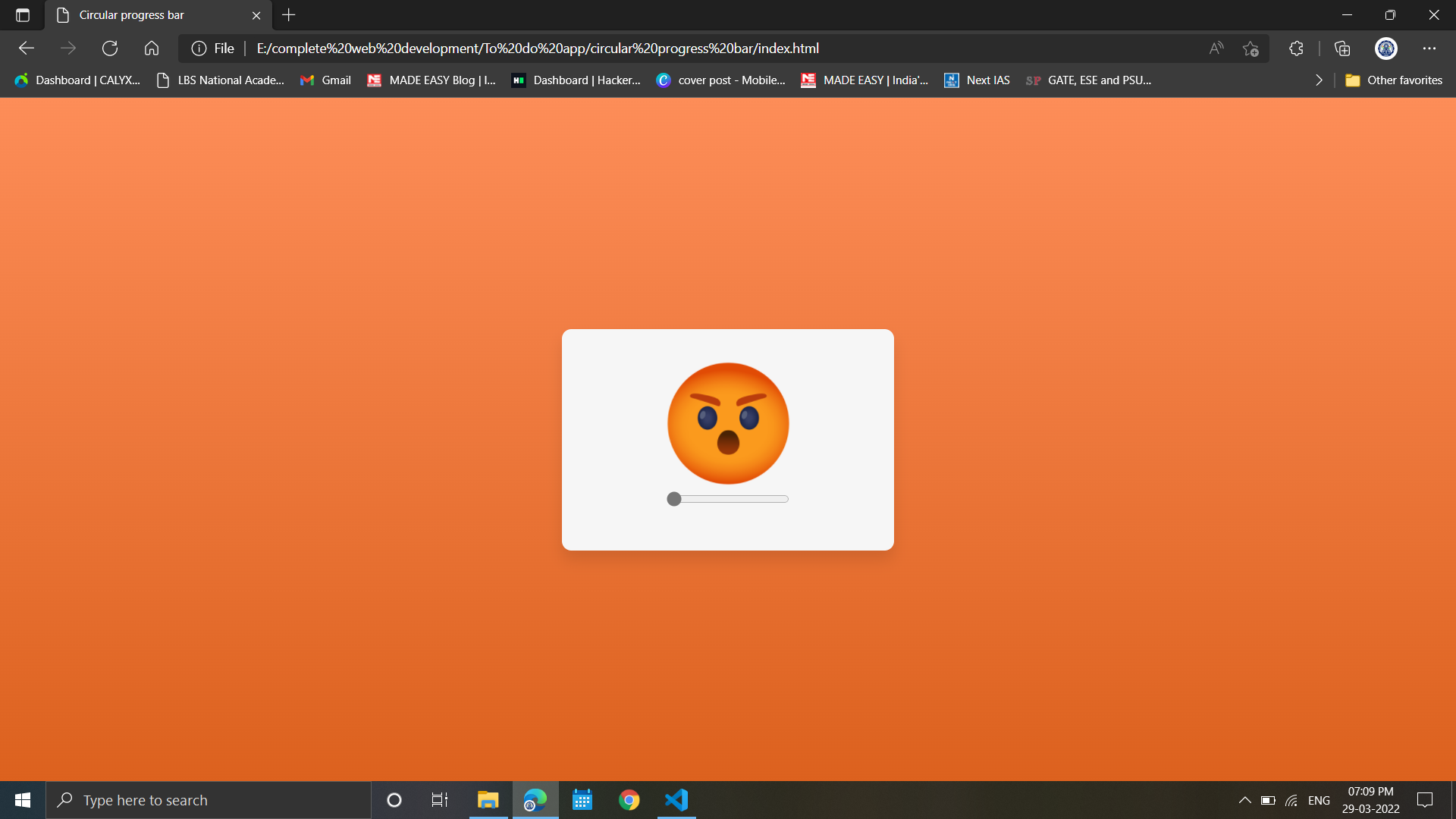Viewport: 1456px width, 819px height.
Task: Start Read aloud for this page
Action: (x=1216, y=48)
